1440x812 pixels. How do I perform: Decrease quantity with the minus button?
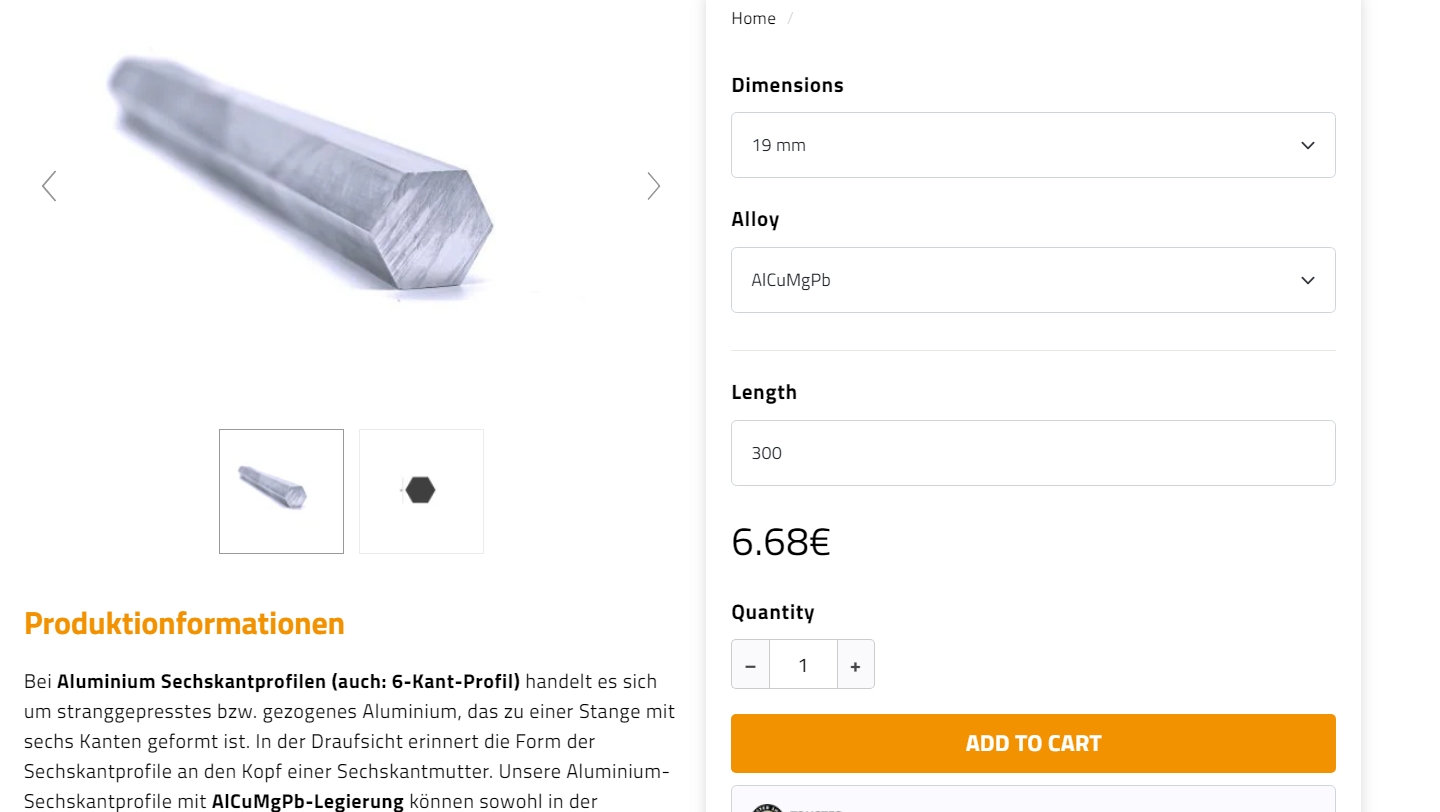pyautogui.click(x=750, y=665)
